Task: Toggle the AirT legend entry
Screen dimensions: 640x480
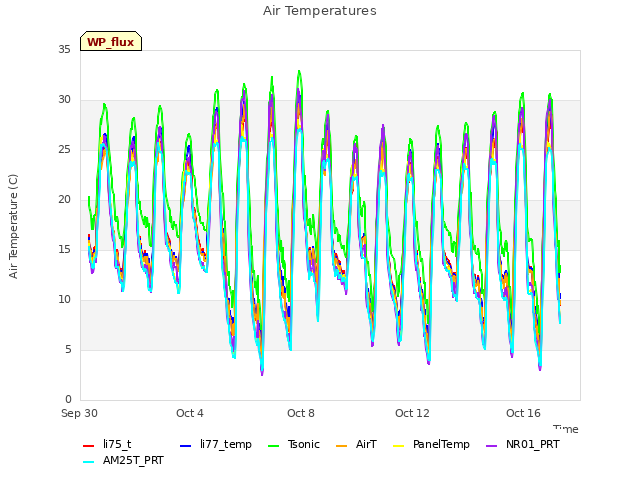Action: 356,444
